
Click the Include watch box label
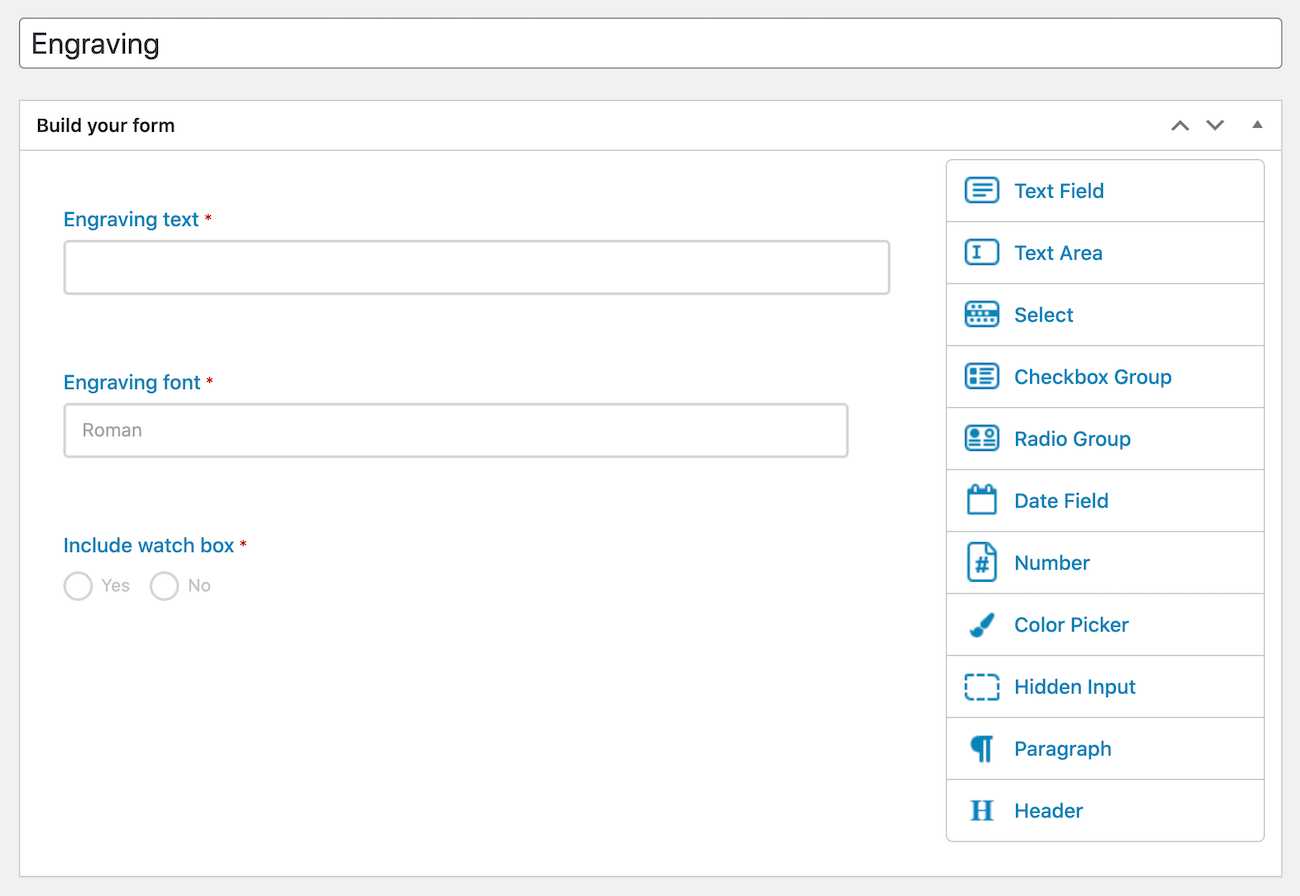click(x=149, y=545)
